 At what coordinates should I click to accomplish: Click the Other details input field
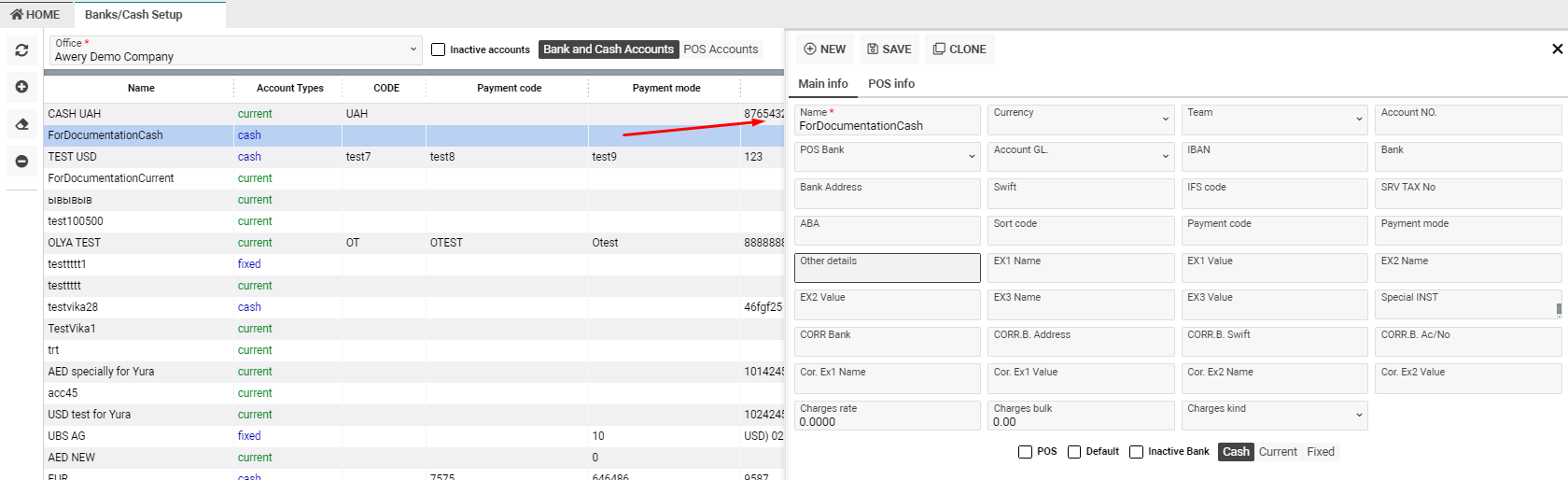click(x=887, y=268)
